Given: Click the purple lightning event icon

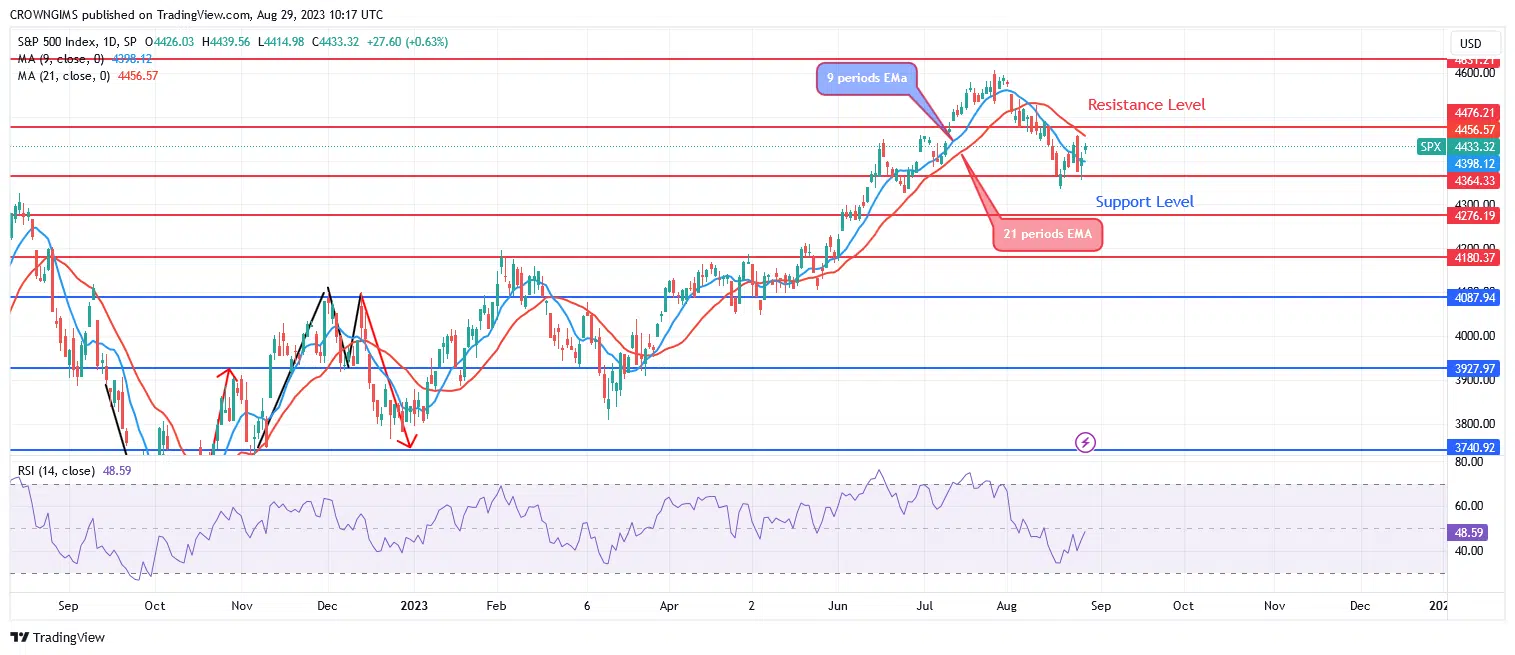Looking at the screenshot, I should pyautogui.click(x=1085, y=441).
